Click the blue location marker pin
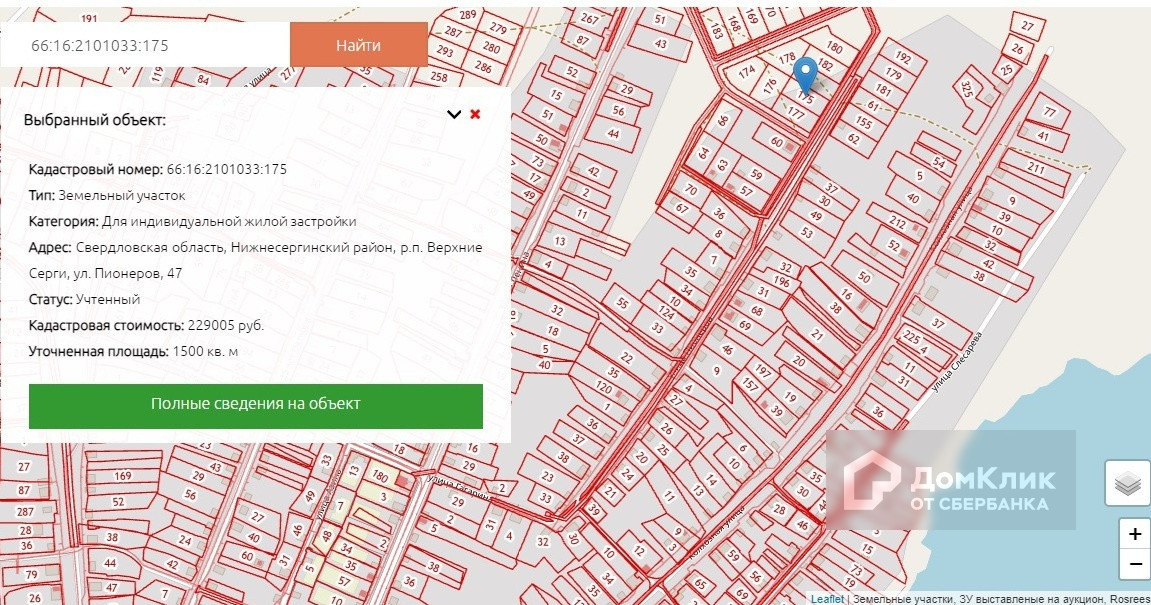This screenshot has height=605, width=1151. click(805, 76)
